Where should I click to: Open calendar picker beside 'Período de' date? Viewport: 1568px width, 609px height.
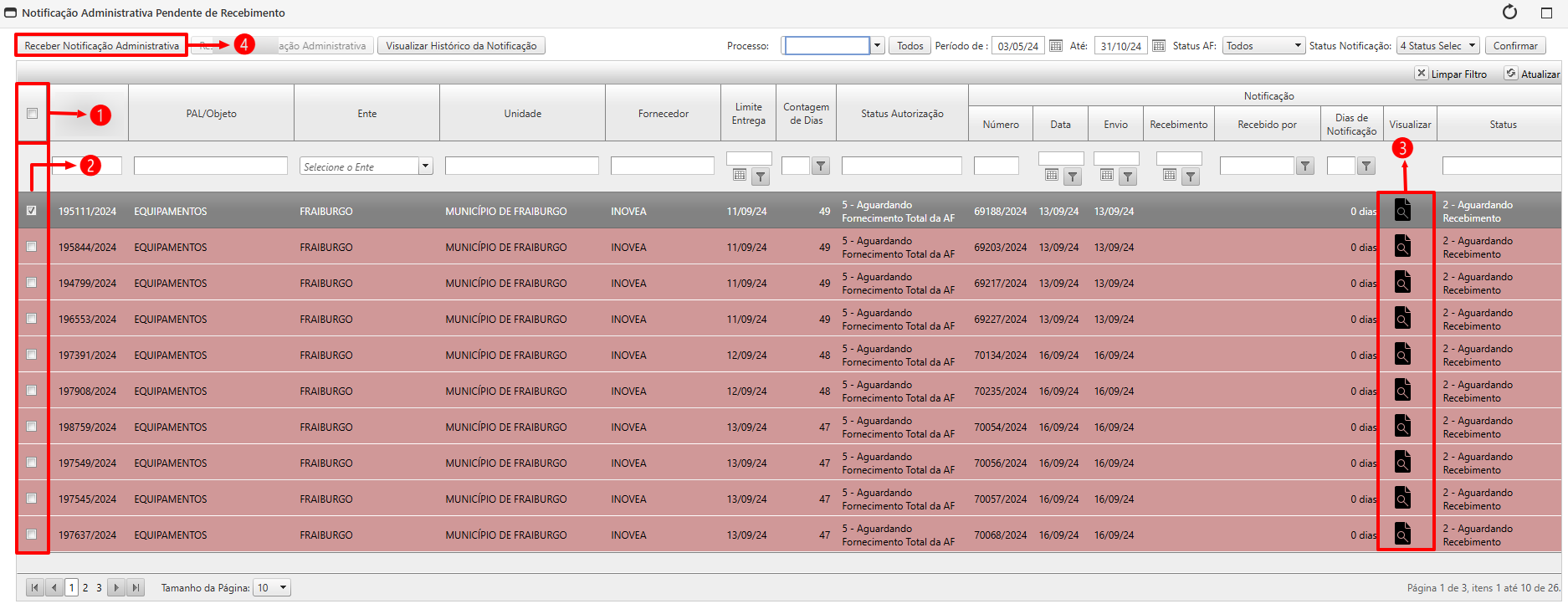[1056, 46]
